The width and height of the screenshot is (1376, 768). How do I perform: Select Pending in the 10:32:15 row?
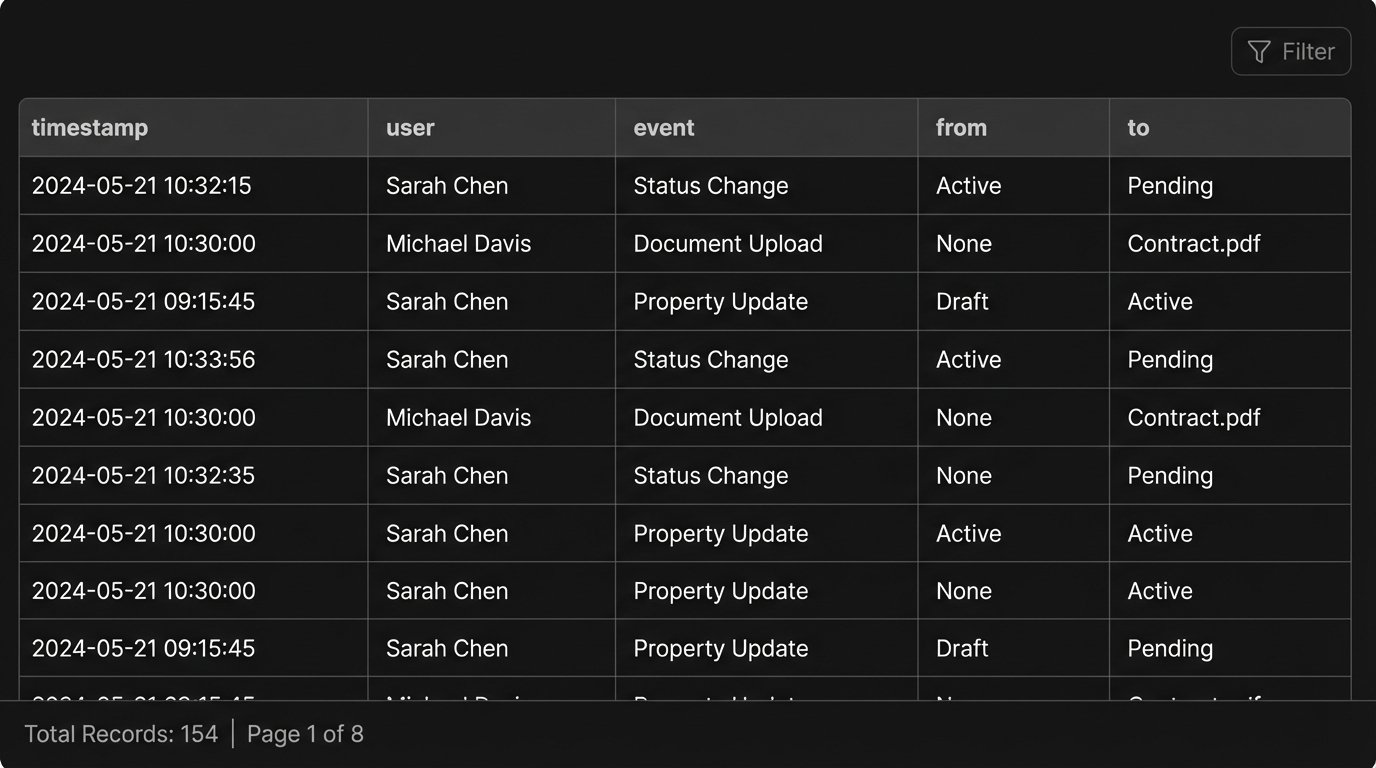click(1170, 186)
